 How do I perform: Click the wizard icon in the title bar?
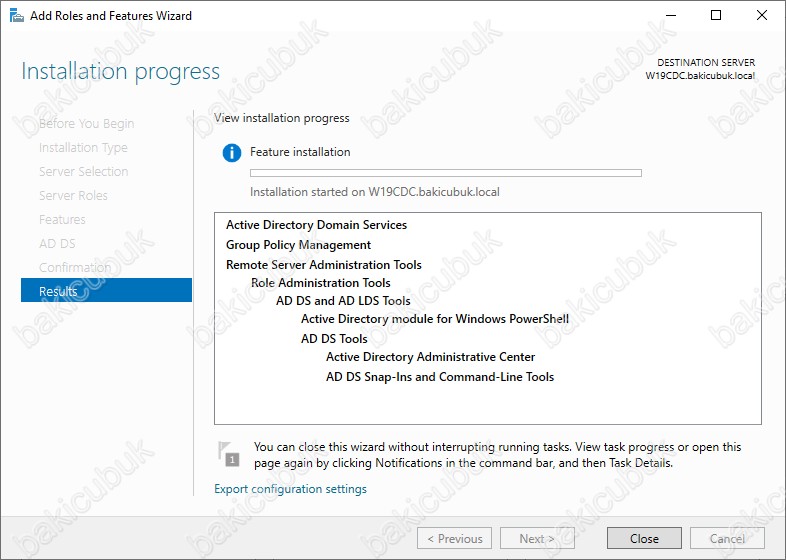point(17,16)
